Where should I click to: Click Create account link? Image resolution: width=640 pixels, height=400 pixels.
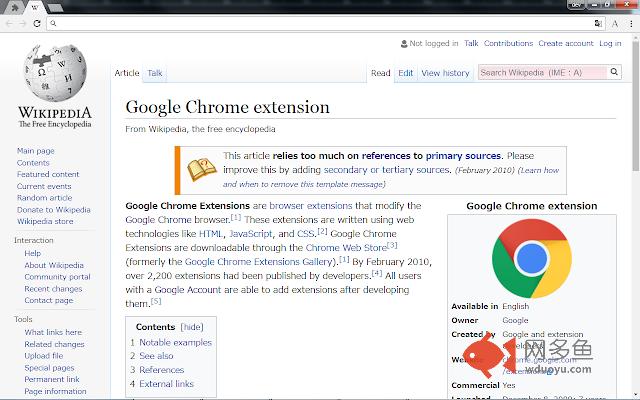tap(566, 43)
